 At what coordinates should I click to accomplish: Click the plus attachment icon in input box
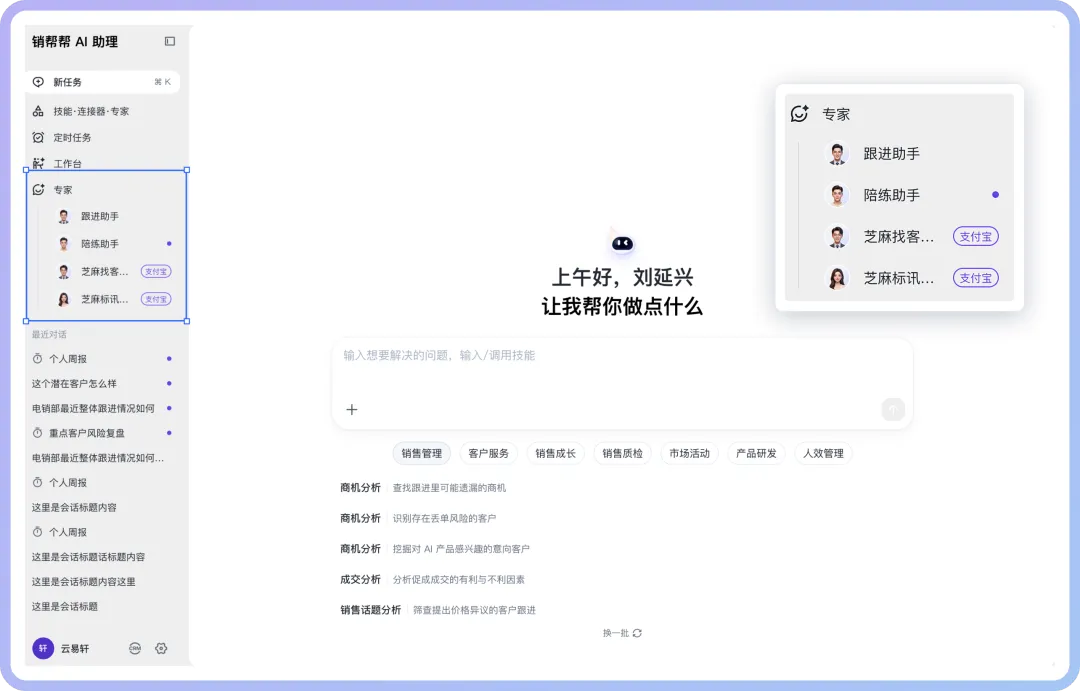coord(352,409)
